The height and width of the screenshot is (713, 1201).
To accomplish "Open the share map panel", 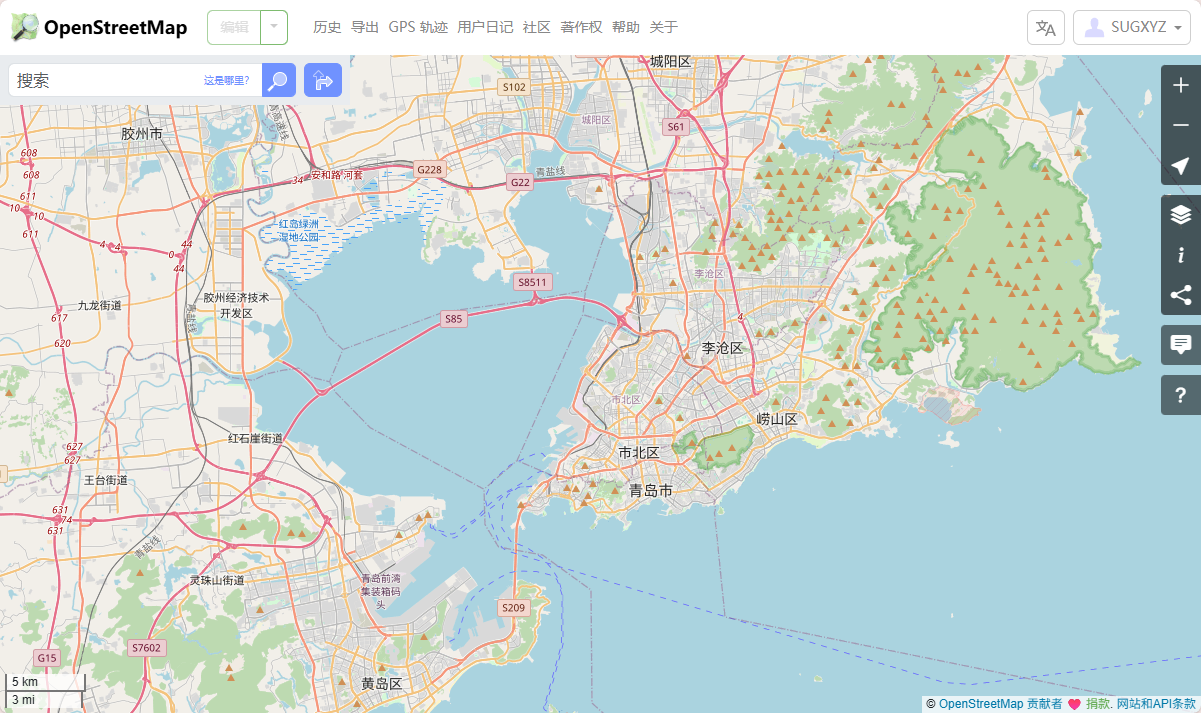I will point(1180,295).
